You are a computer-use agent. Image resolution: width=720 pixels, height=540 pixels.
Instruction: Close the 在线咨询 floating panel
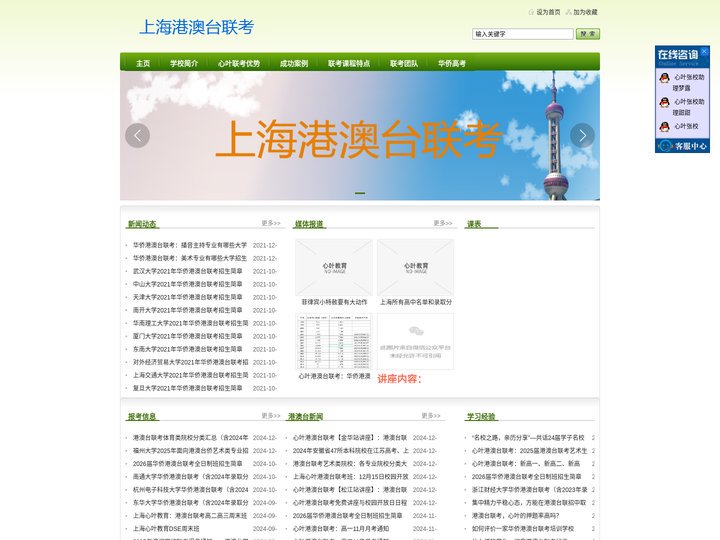(704, 51)
